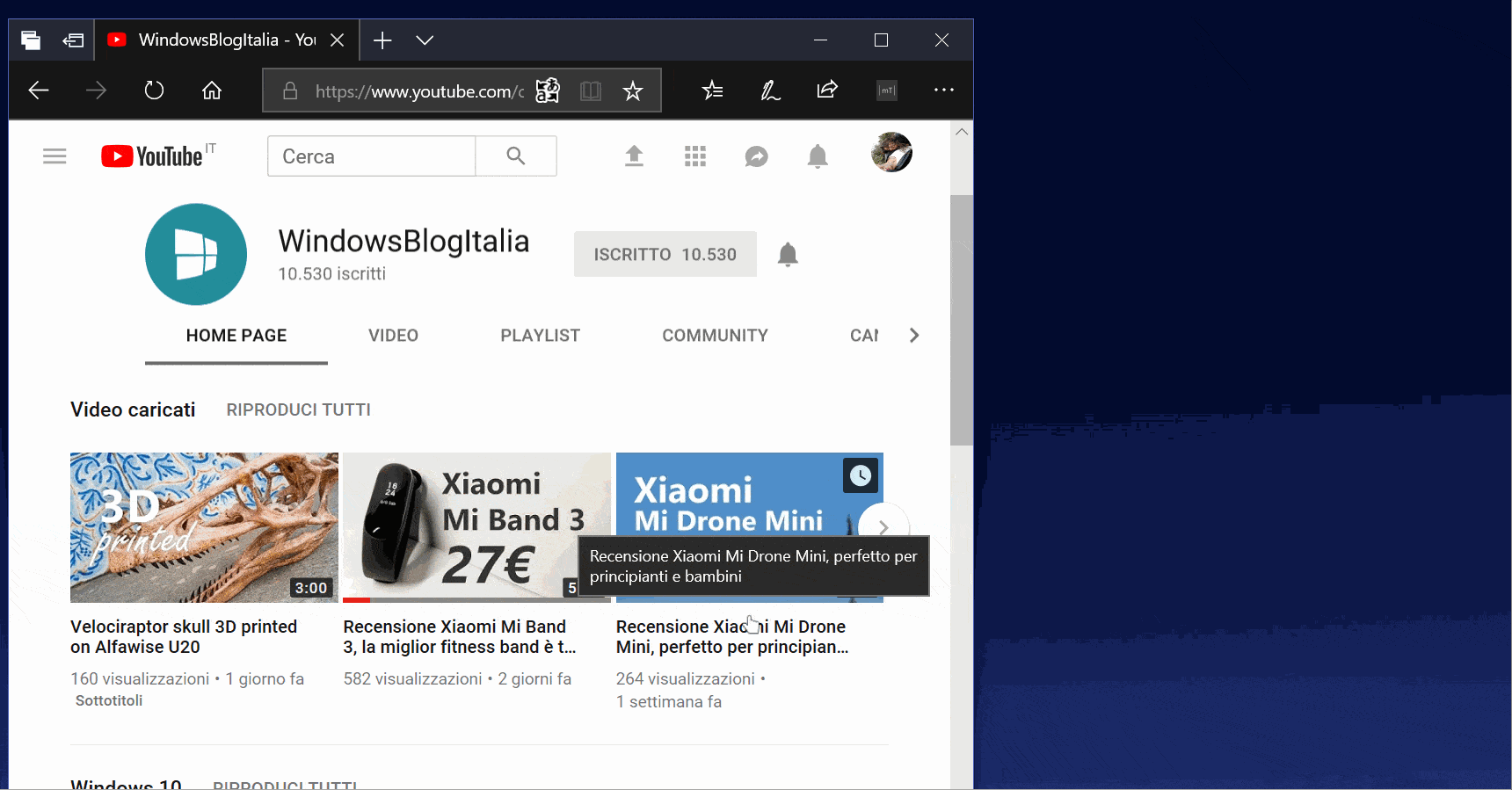Go back to the previous page
The width and height of the screenshot is (1512, 790).
click(38, 90)
